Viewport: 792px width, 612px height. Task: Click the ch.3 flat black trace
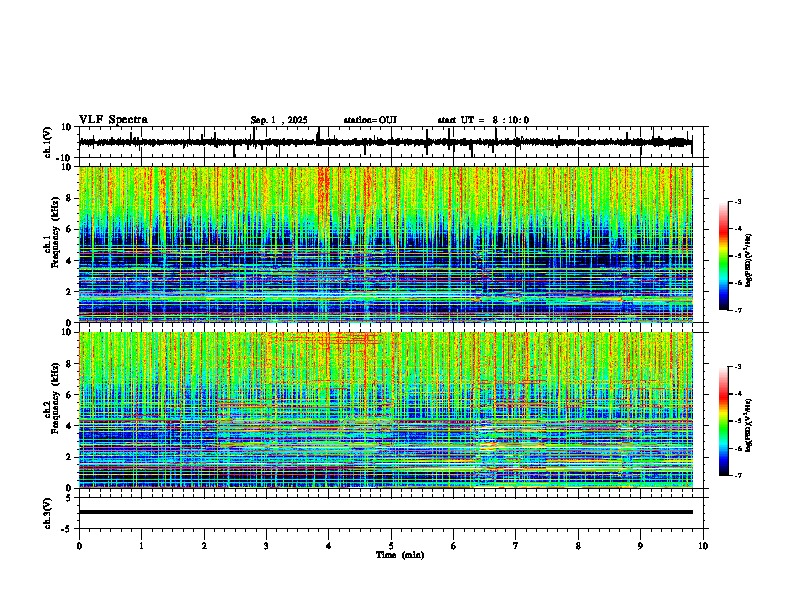pos(386,512)
